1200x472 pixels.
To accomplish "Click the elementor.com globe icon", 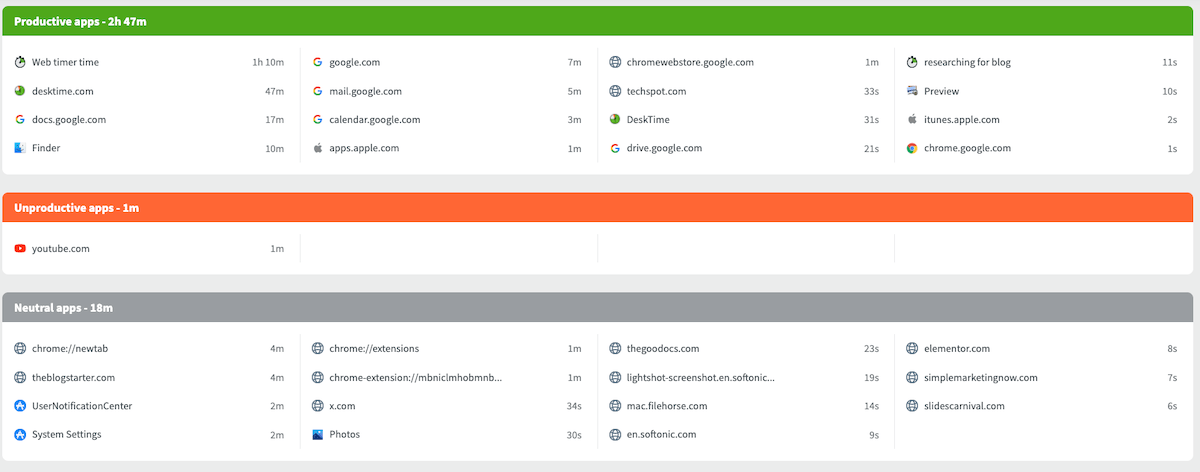I will [x=912, y=349].
